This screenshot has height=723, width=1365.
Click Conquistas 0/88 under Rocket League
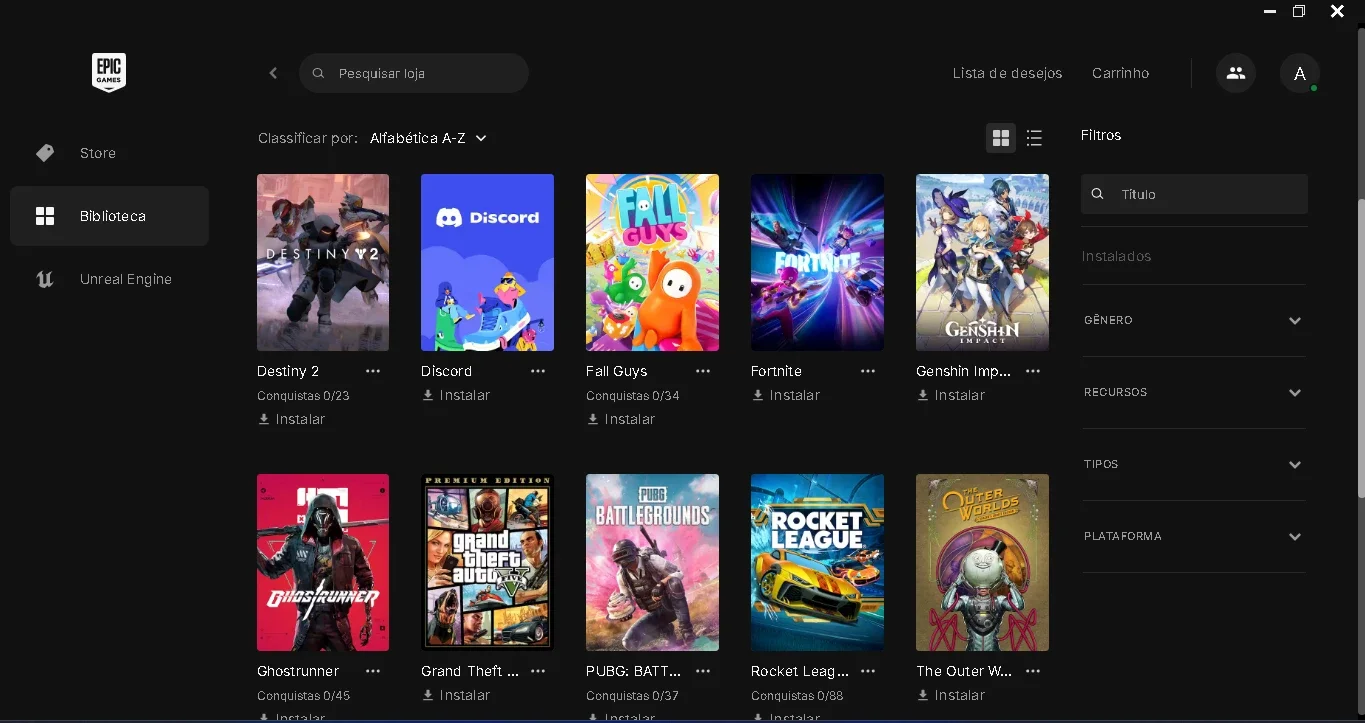[797, 696]
